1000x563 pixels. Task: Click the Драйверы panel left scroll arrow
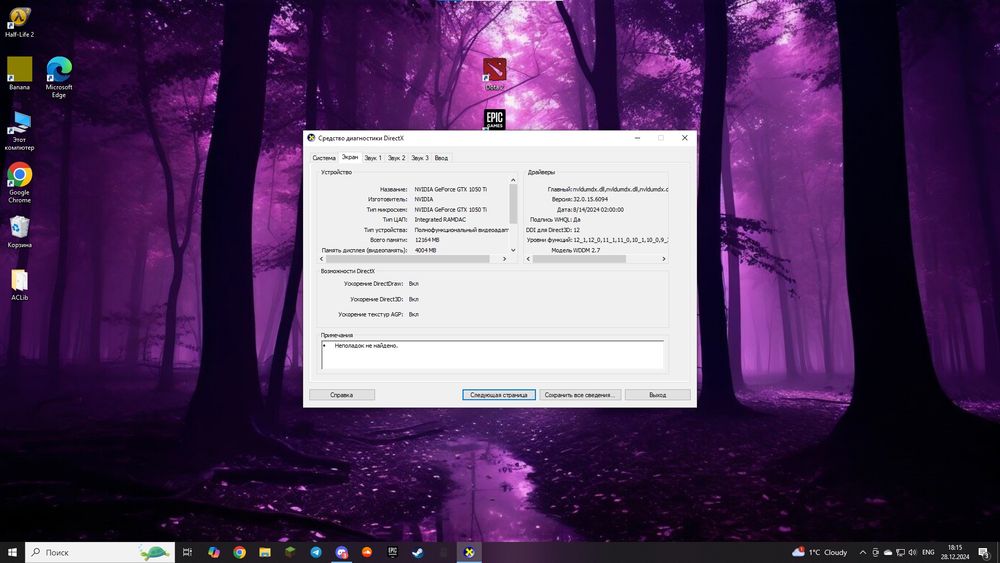click(x=528, y=259)
